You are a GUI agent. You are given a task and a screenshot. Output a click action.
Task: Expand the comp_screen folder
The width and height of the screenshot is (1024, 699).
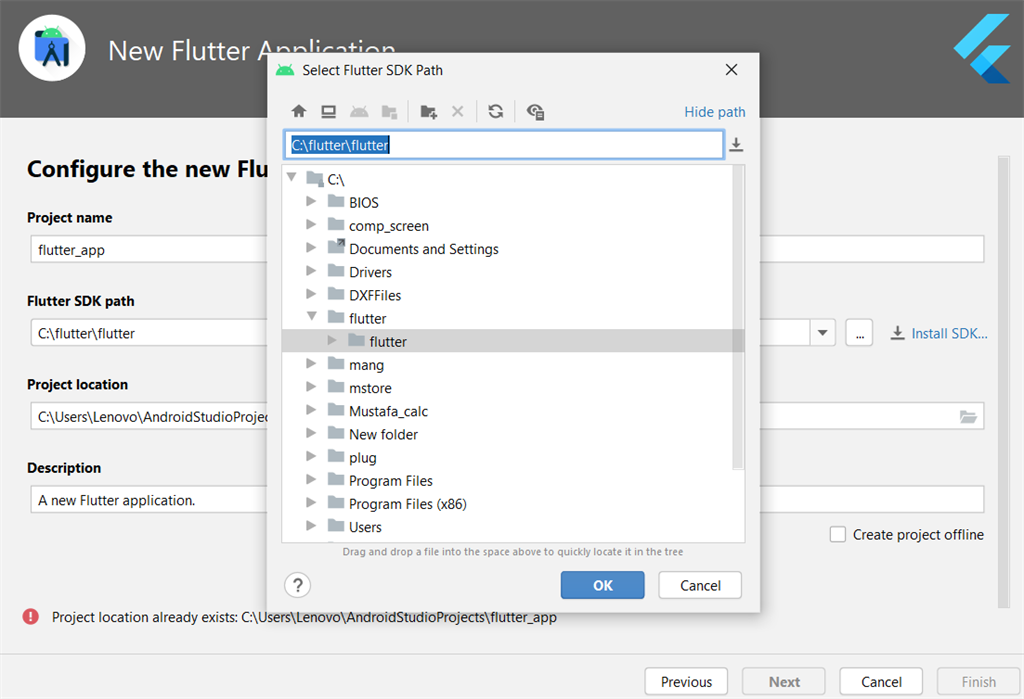tap(311, 225)
